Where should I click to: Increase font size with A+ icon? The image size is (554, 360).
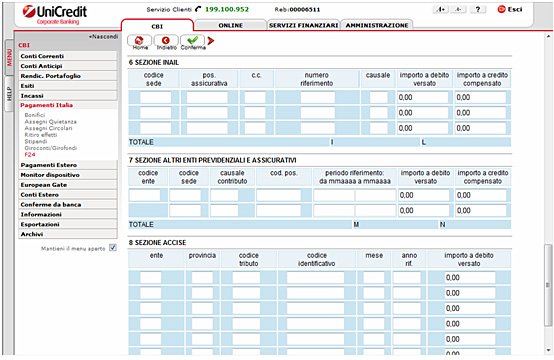pyautogui.click(x=441, y=10)
